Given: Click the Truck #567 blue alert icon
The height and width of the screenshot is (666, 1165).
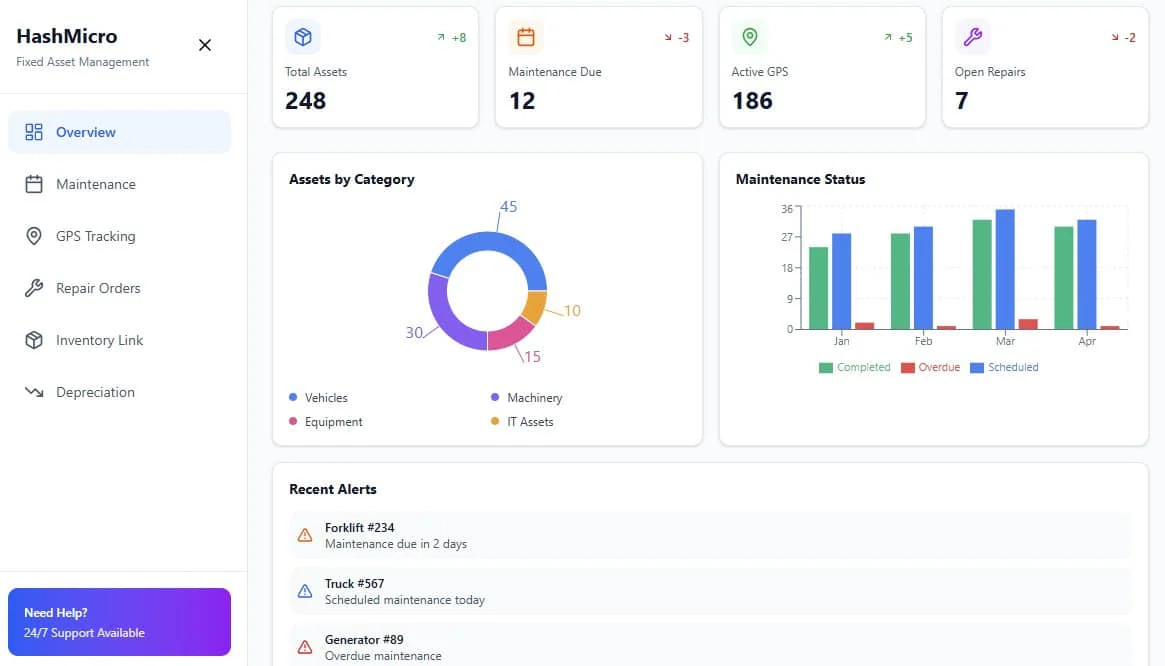Looking at the screenshot, I should click(x=305, y=591).
